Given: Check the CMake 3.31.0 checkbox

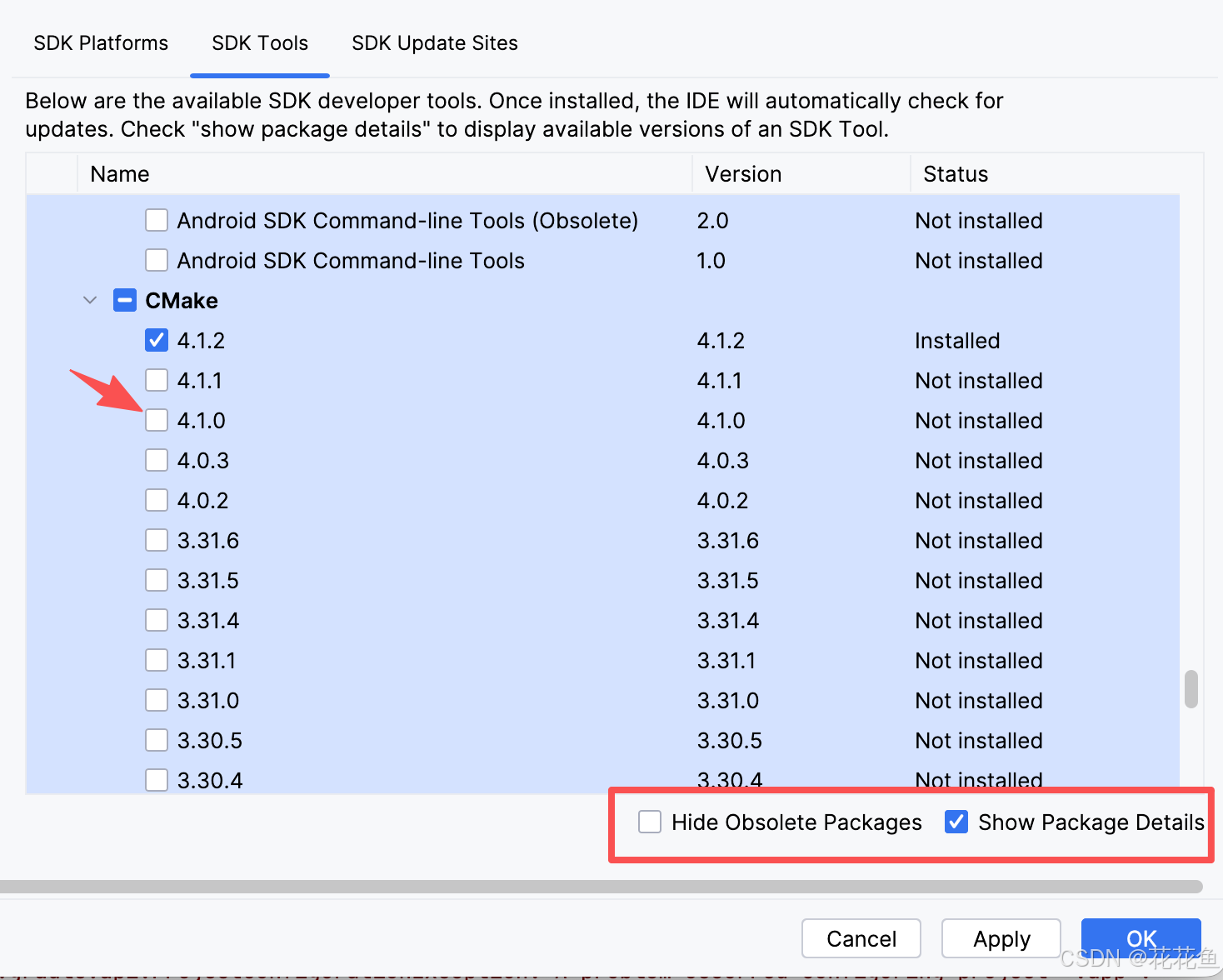Looking at the screenshot, I should (x=157, y=700).
